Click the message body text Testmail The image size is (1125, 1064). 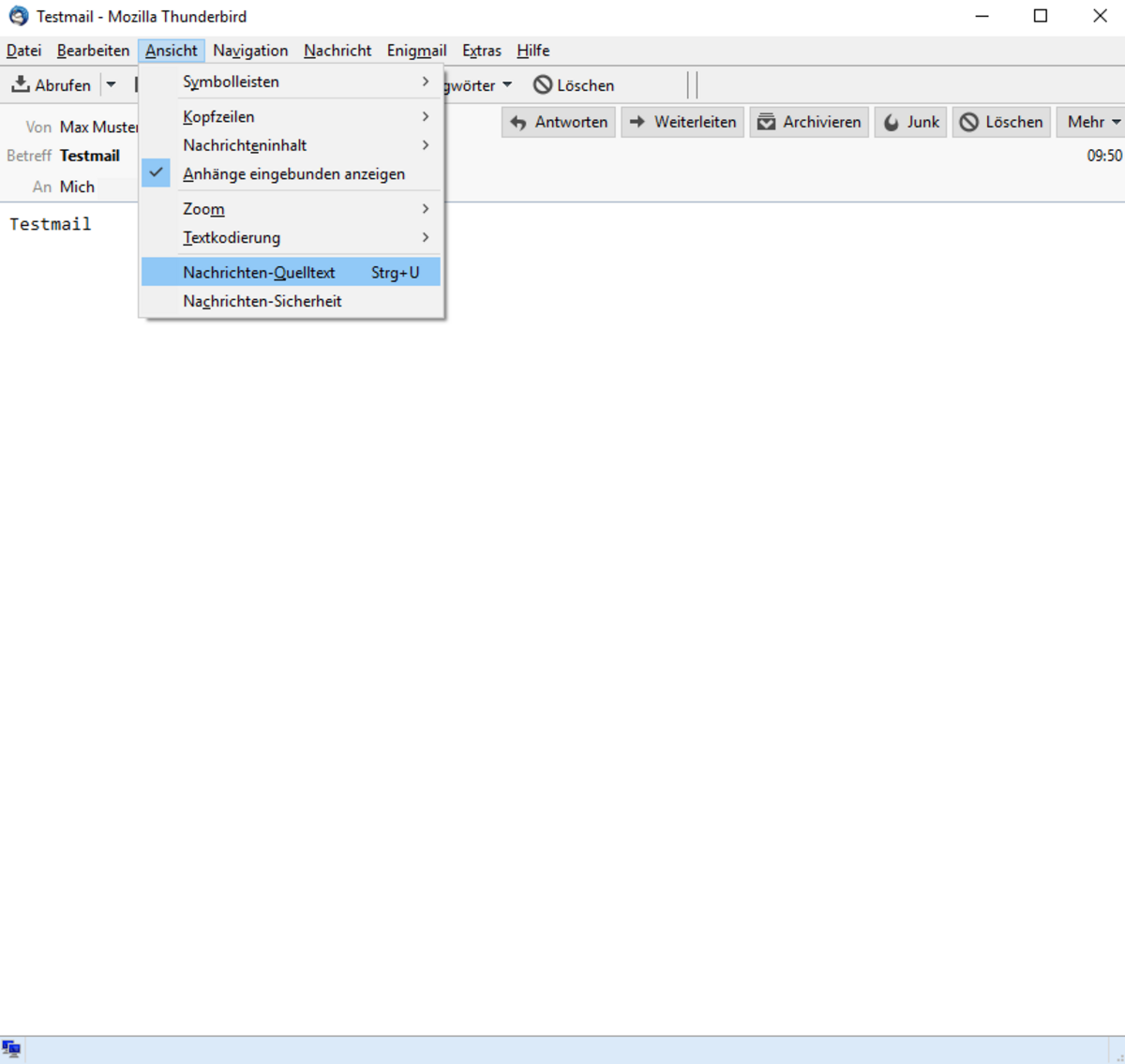click(x=51, y=224)
